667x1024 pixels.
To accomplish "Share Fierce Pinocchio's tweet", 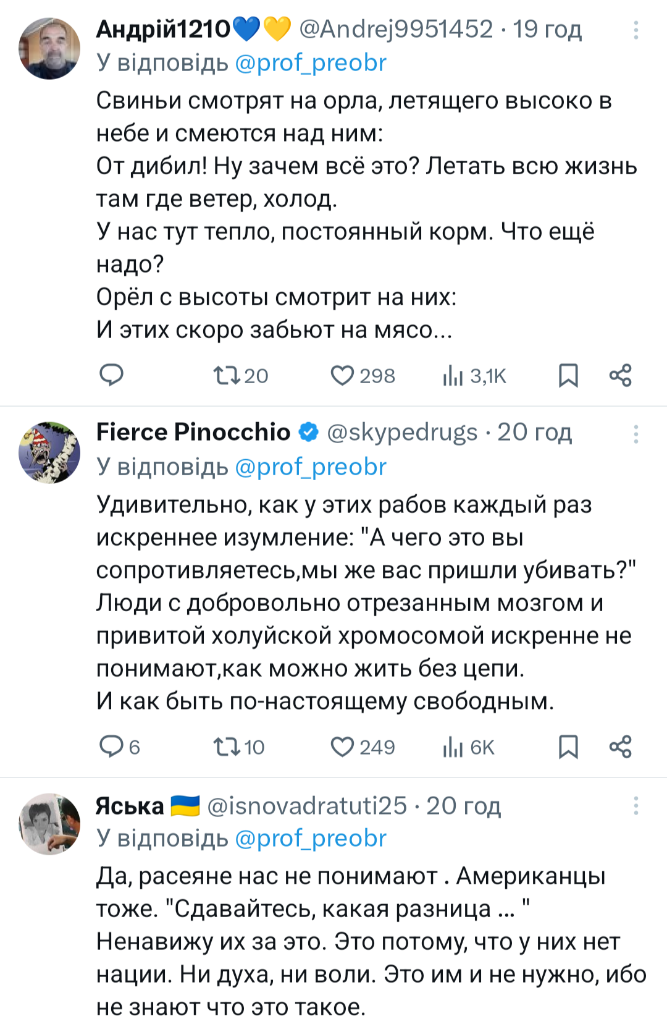I will 620,746.
